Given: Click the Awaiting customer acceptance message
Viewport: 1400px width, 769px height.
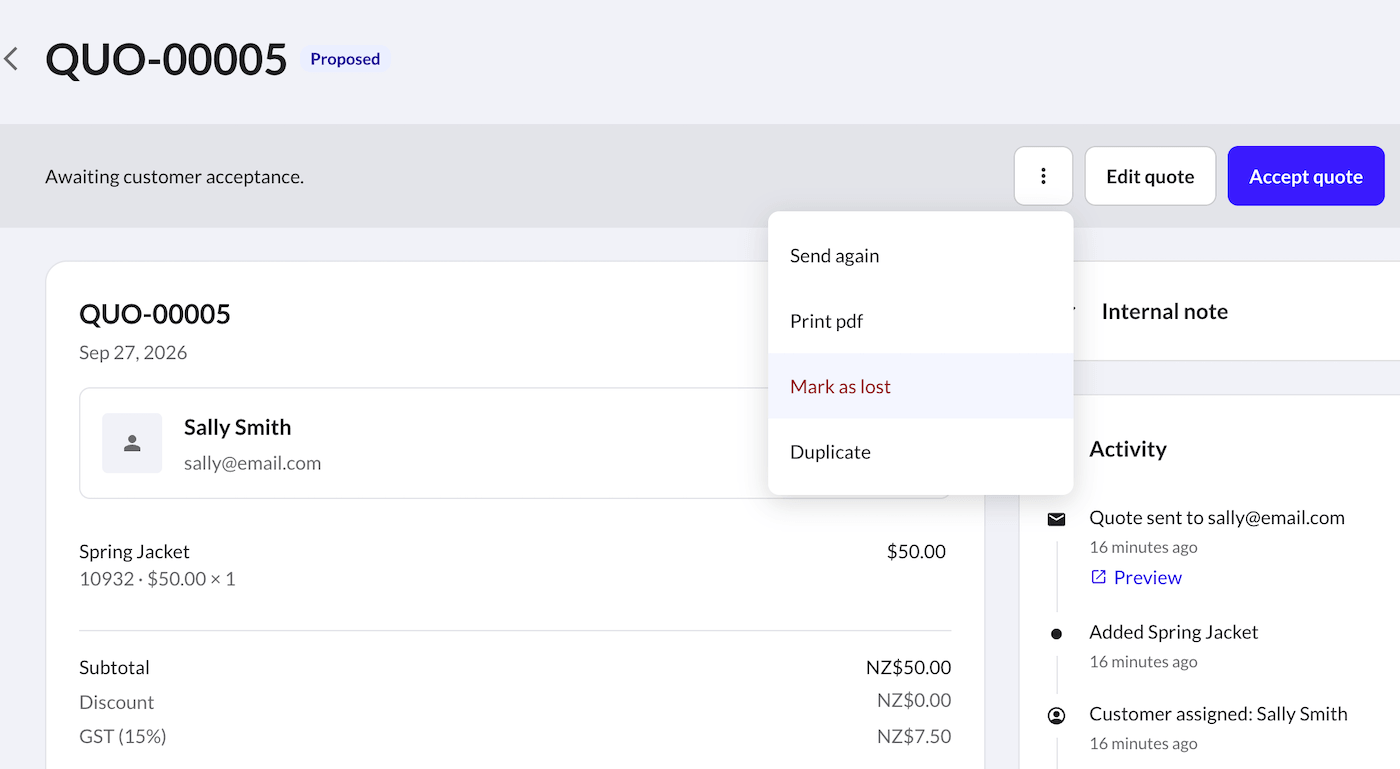Looking at the screenshot, I should pyautogui.click(x=174, y=177).
